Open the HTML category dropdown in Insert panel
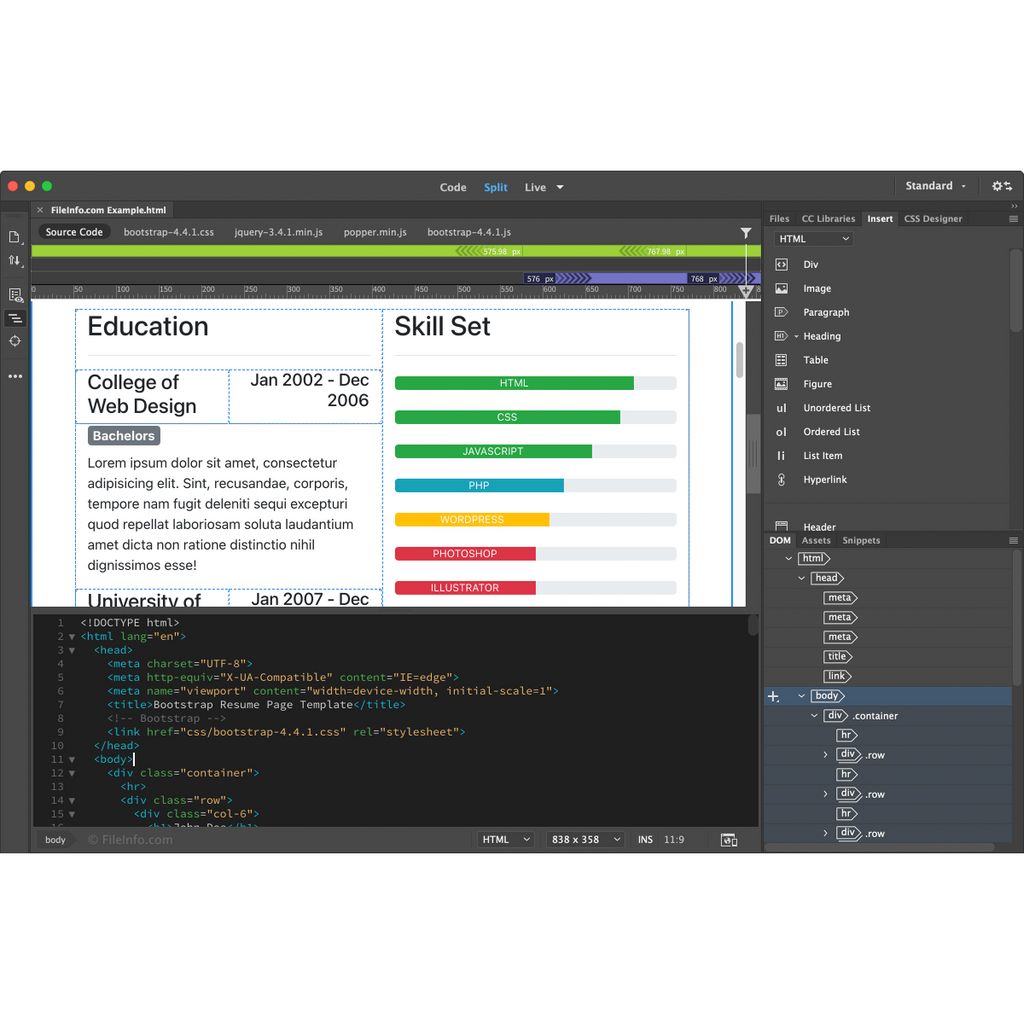 tap(814, 239)
